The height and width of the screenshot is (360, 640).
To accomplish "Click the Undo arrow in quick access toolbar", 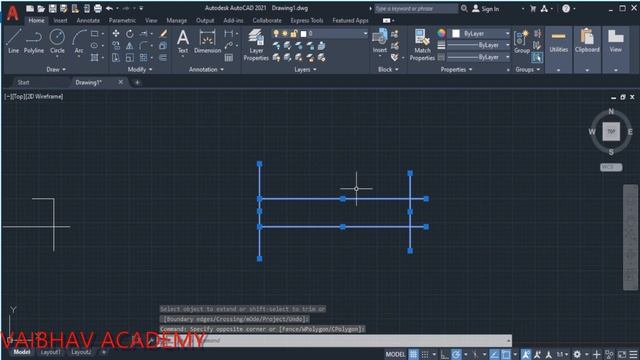I will pos(109,8).
